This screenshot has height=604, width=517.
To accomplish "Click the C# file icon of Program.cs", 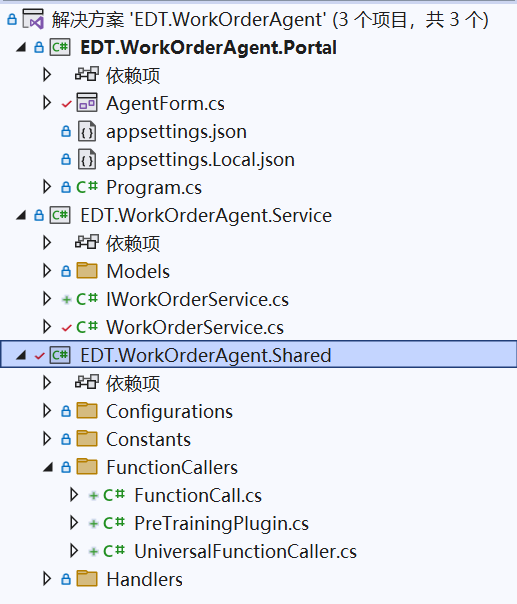I will pos(87,187).
